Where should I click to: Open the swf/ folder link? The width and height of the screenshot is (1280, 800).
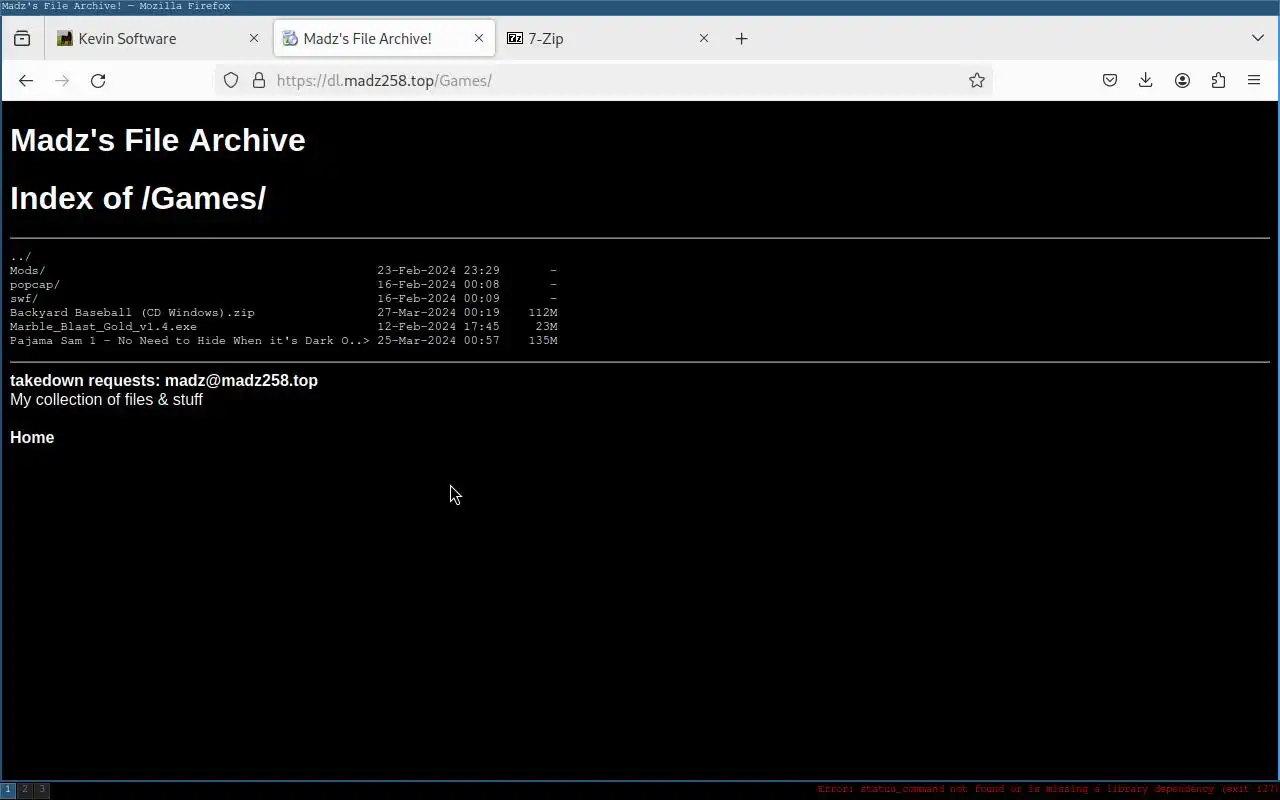click(24, 298)
